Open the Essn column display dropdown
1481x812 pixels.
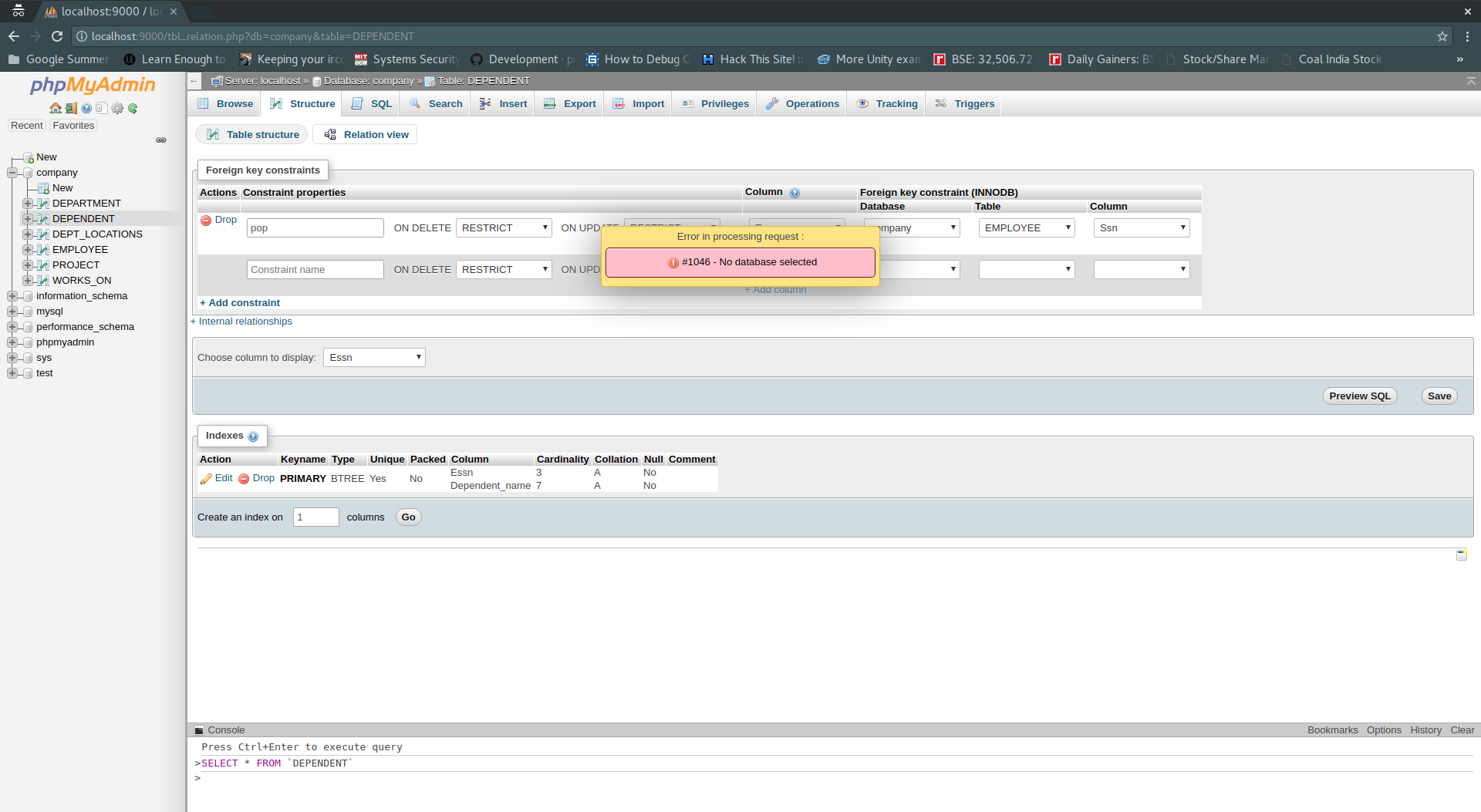coord(373,357)
